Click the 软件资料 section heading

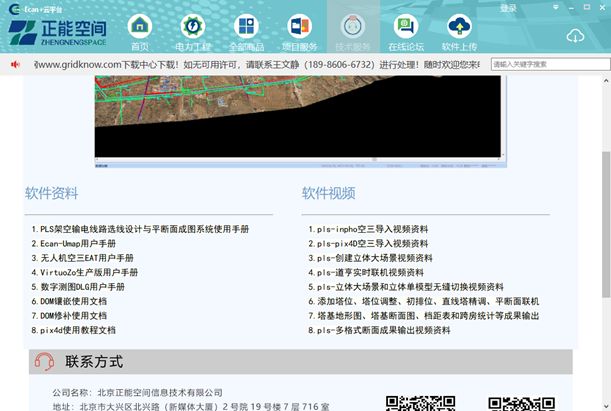tap(51, 193)
